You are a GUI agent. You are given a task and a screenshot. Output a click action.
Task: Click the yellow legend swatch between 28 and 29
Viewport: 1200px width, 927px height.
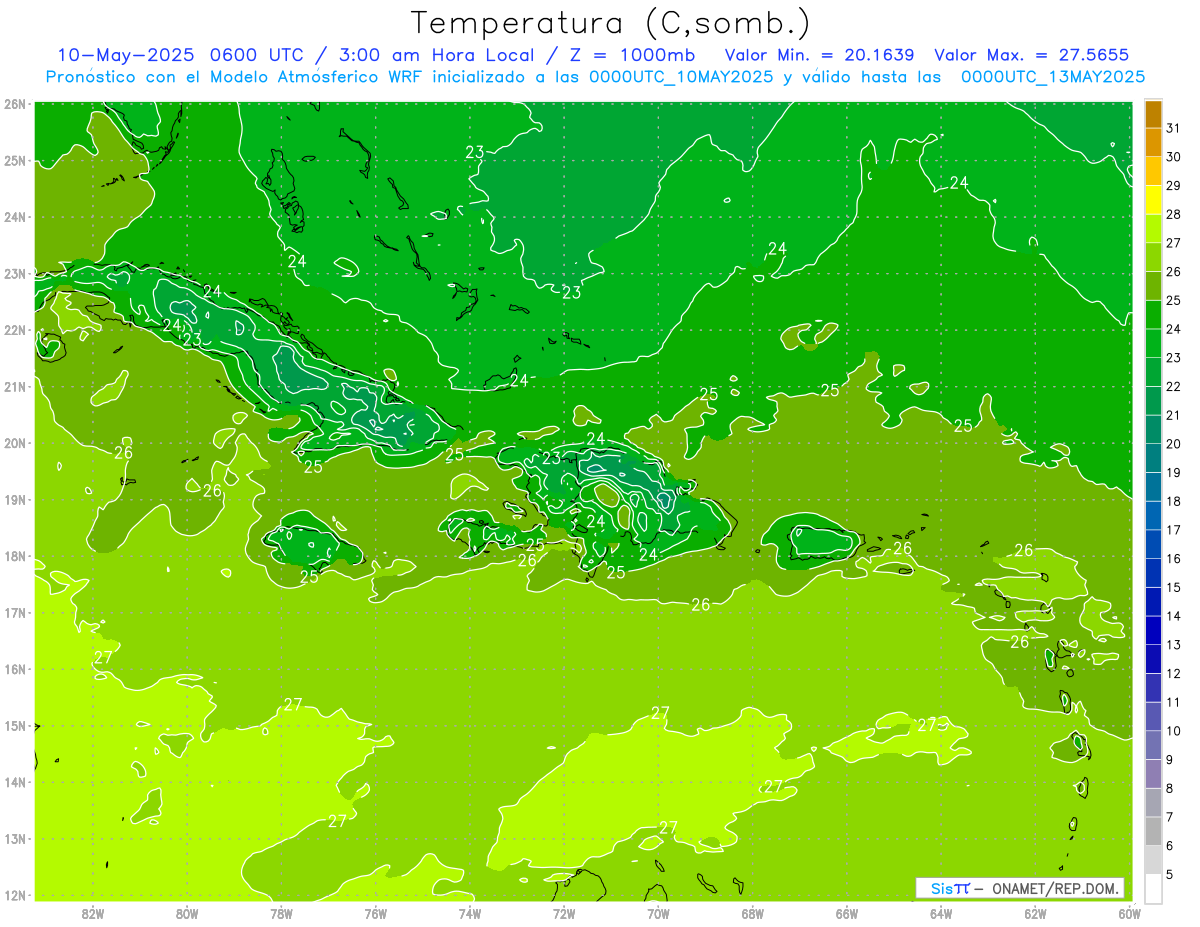(x=1153, y=199)
